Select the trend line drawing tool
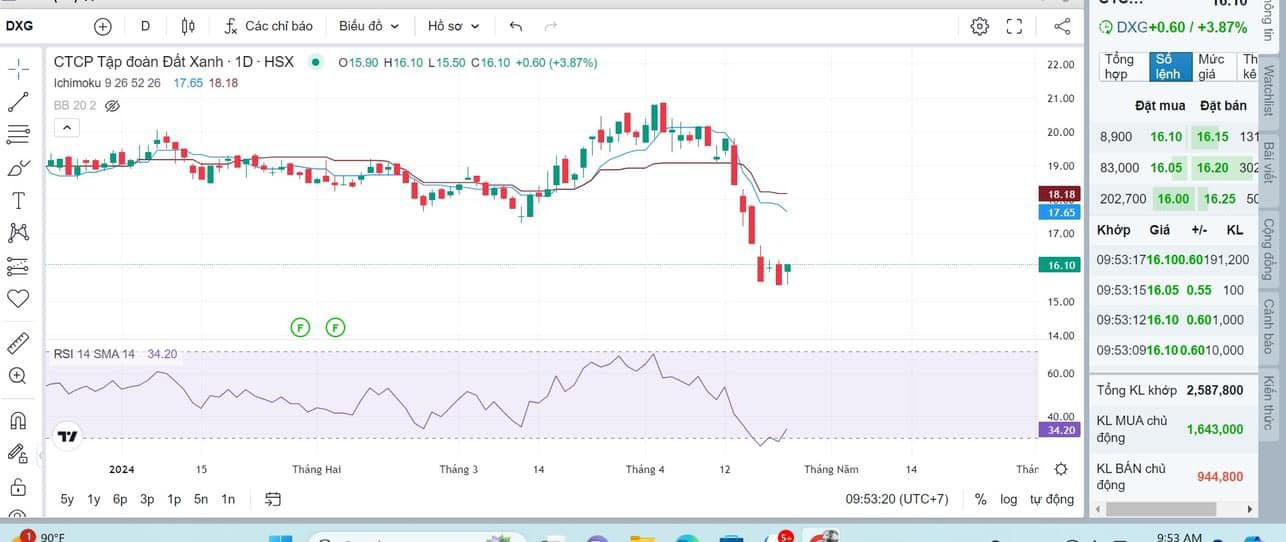This screenshot has width=1286, height=542. 18,101
